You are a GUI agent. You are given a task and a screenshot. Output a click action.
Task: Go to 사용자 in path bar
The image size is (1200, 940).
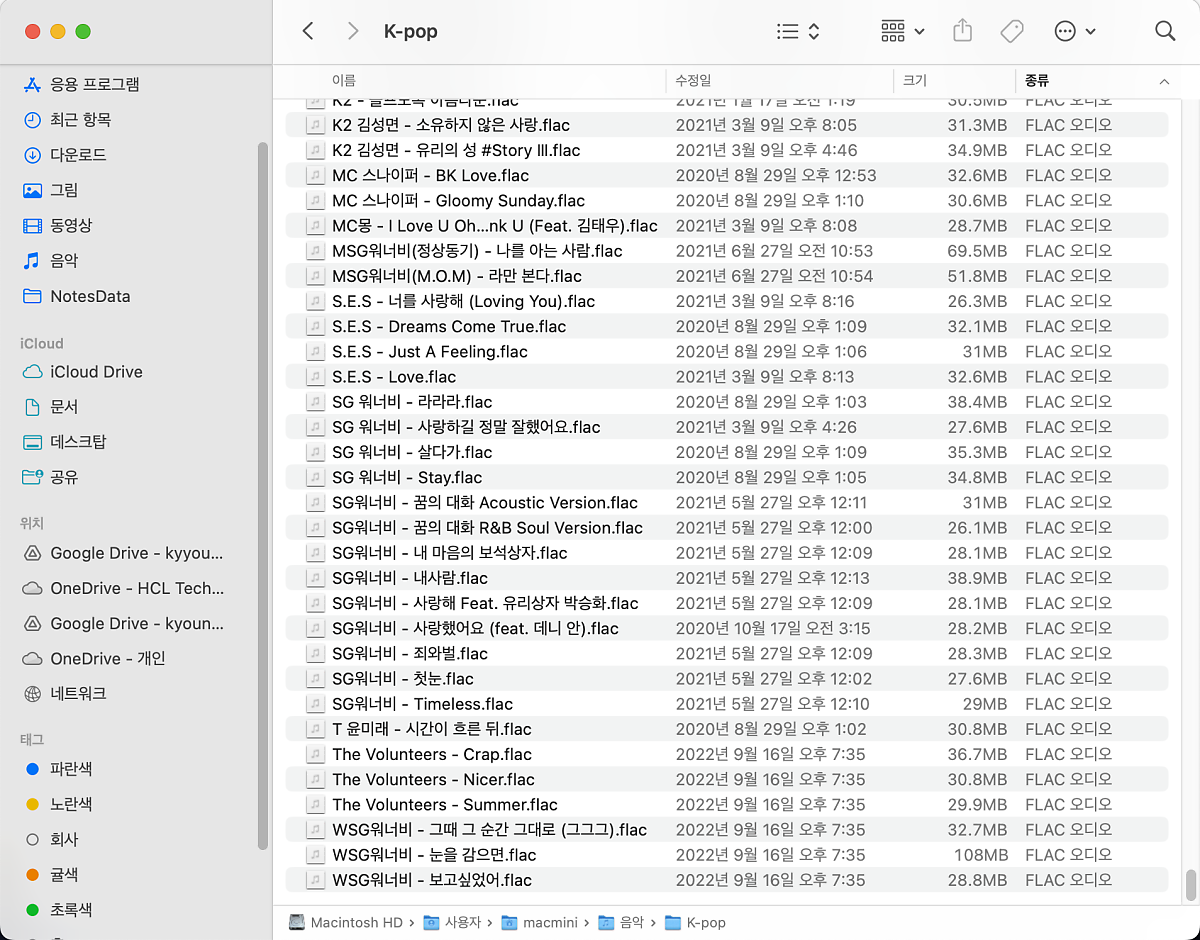[x=452, y=923]
